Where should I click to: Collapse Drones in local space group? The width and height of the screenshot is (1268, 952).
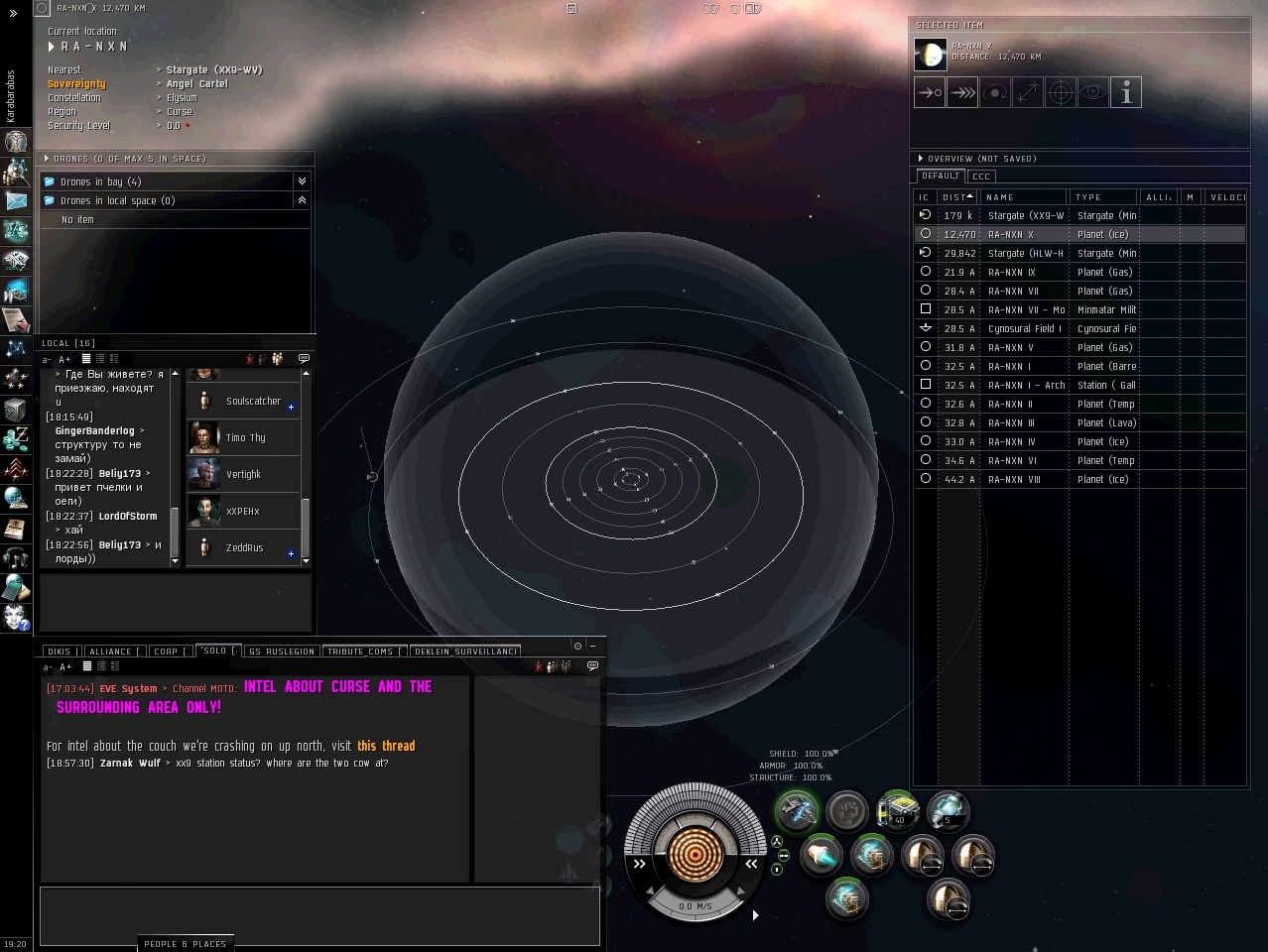[302, 200]
